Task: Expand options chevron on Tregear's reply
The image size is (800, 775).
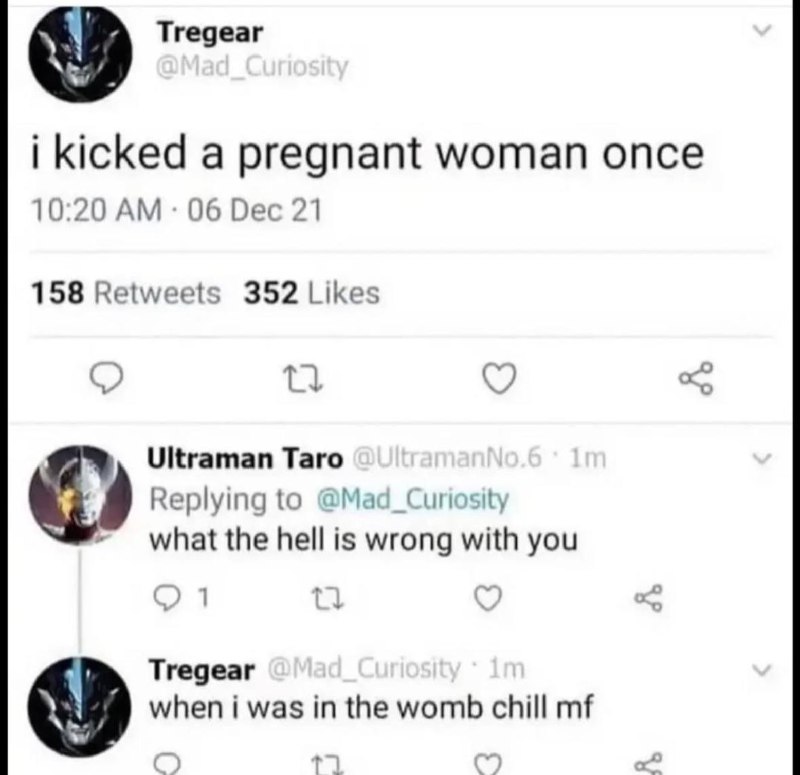Action: (x=762, y=669)
